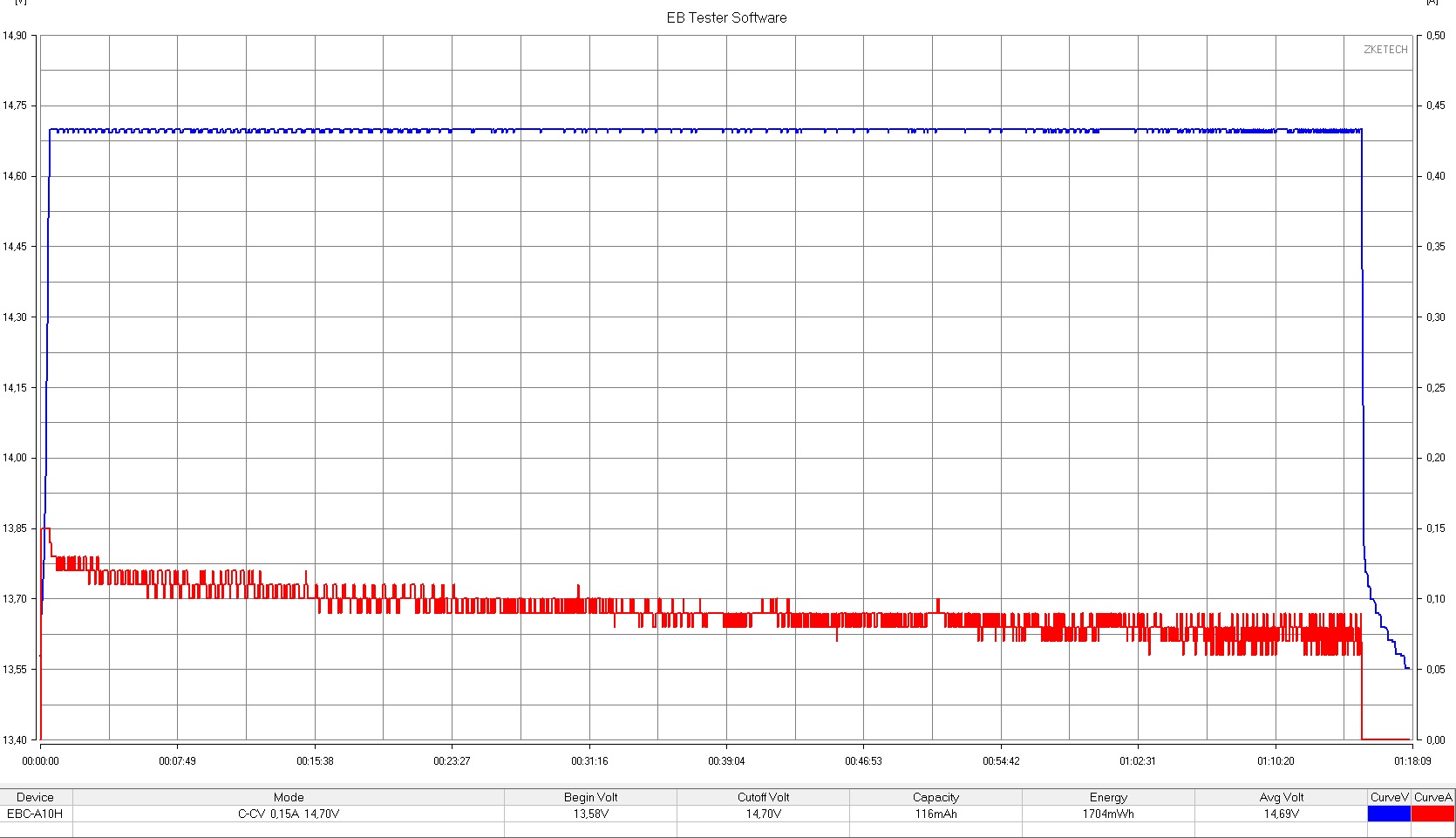Select the Mode column header
1456x838 pixels.
pos(289,797)
